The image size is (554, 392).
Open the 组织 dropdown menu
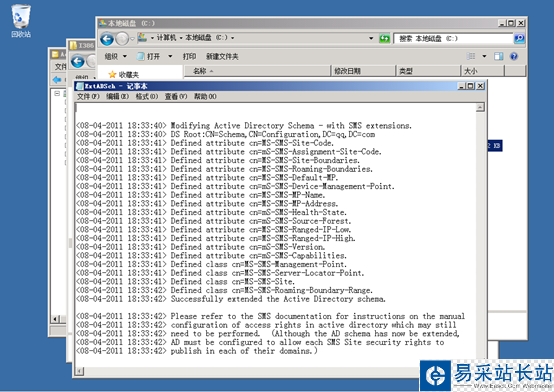[116, 56]
